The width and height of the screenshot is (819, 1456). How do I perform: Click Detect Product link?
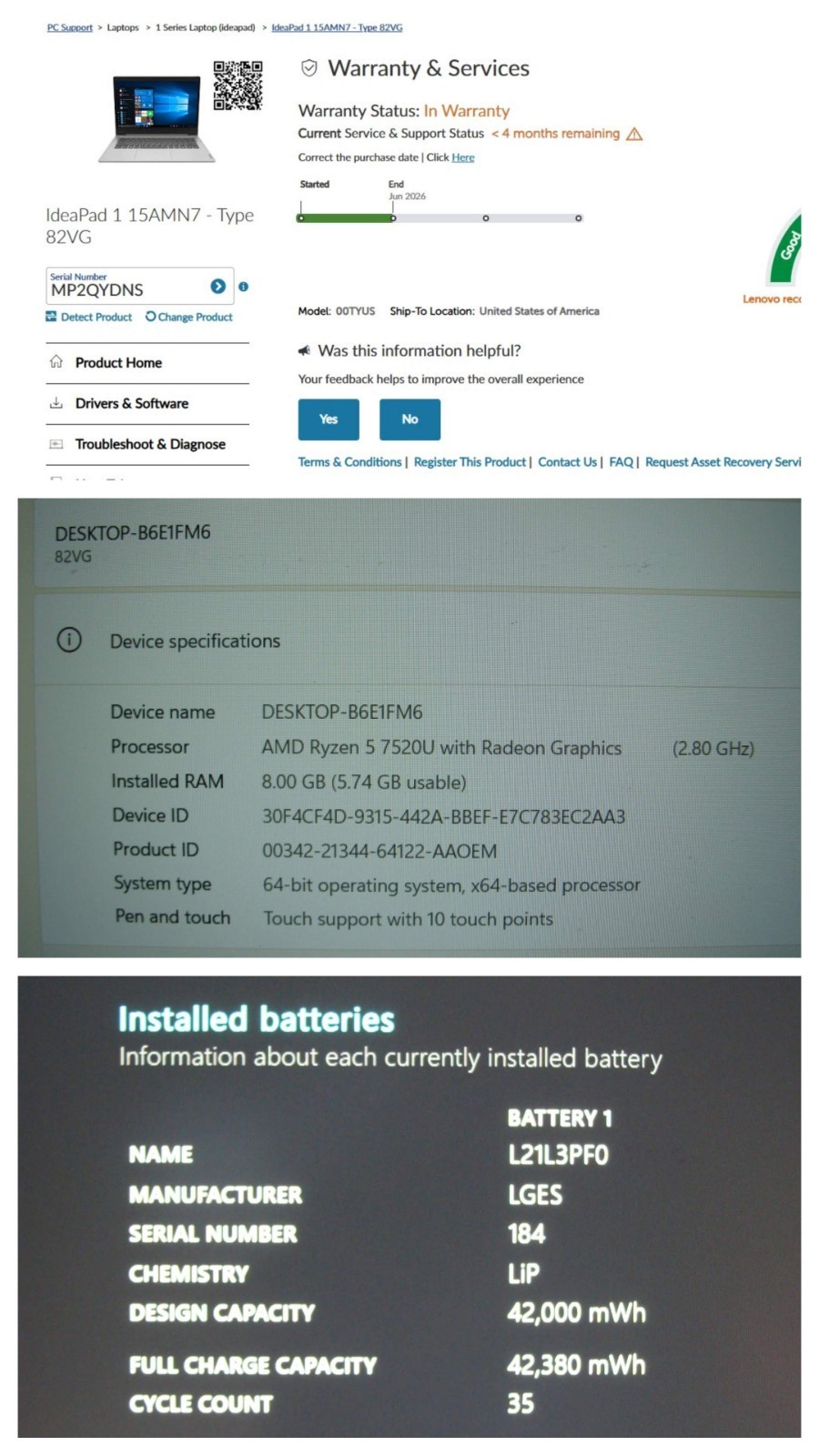89,317
